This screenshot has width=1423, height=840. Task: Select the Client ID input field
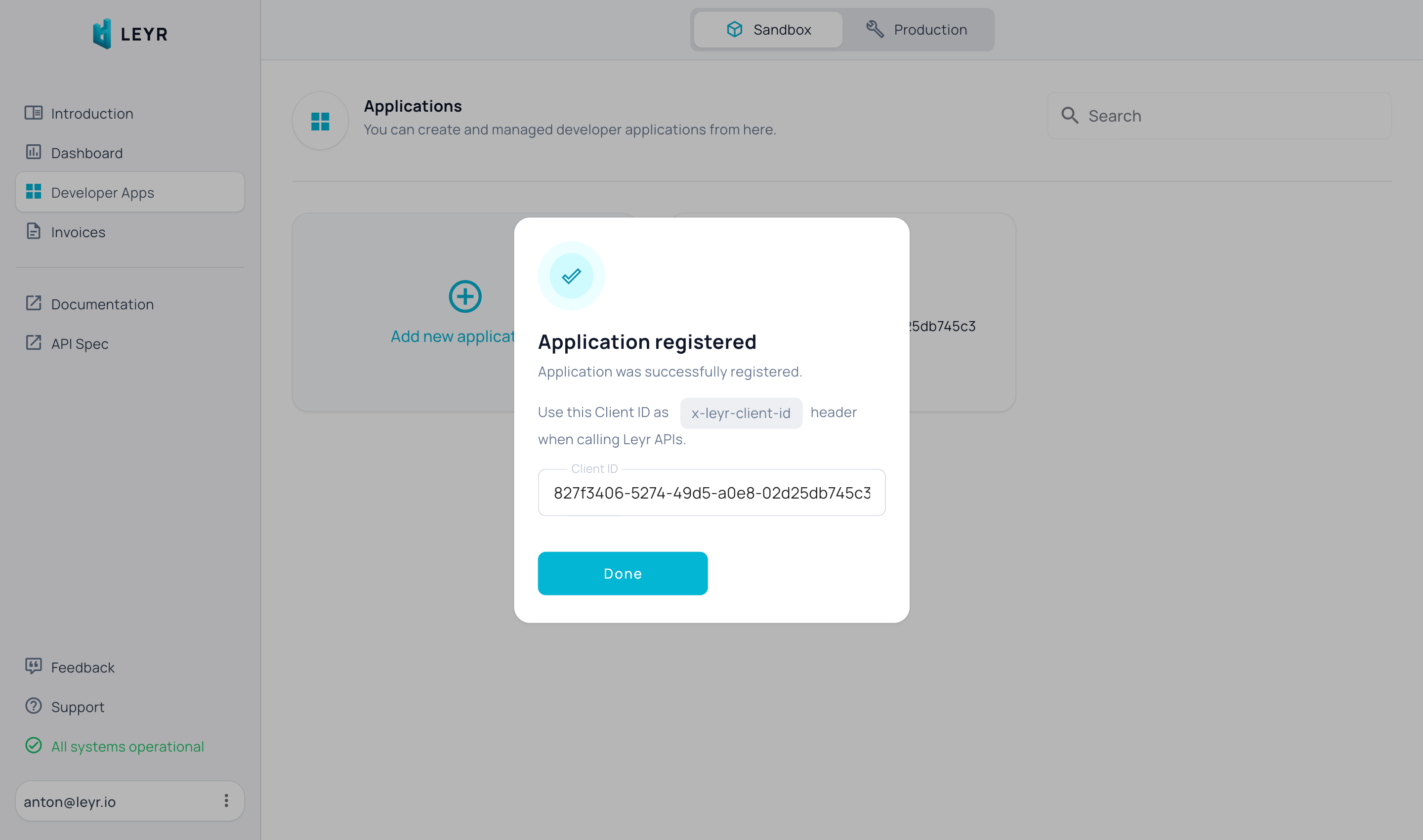coord(712,492)
